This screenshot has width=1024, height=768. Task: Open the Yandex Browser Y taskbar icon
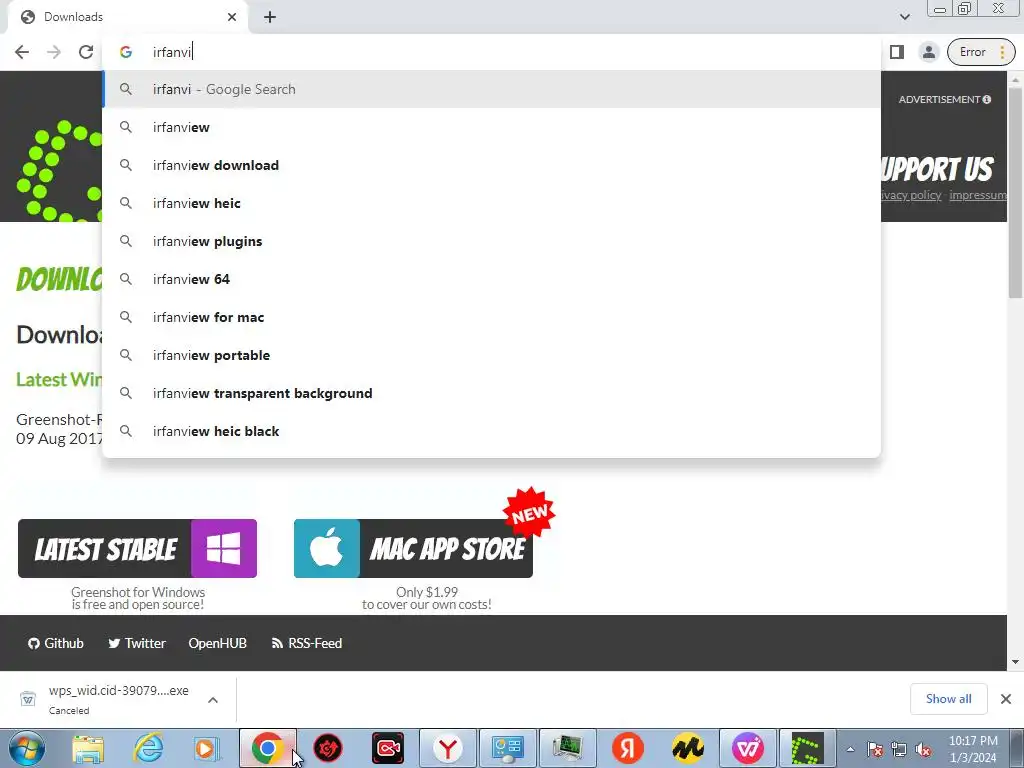coord(448,748)
